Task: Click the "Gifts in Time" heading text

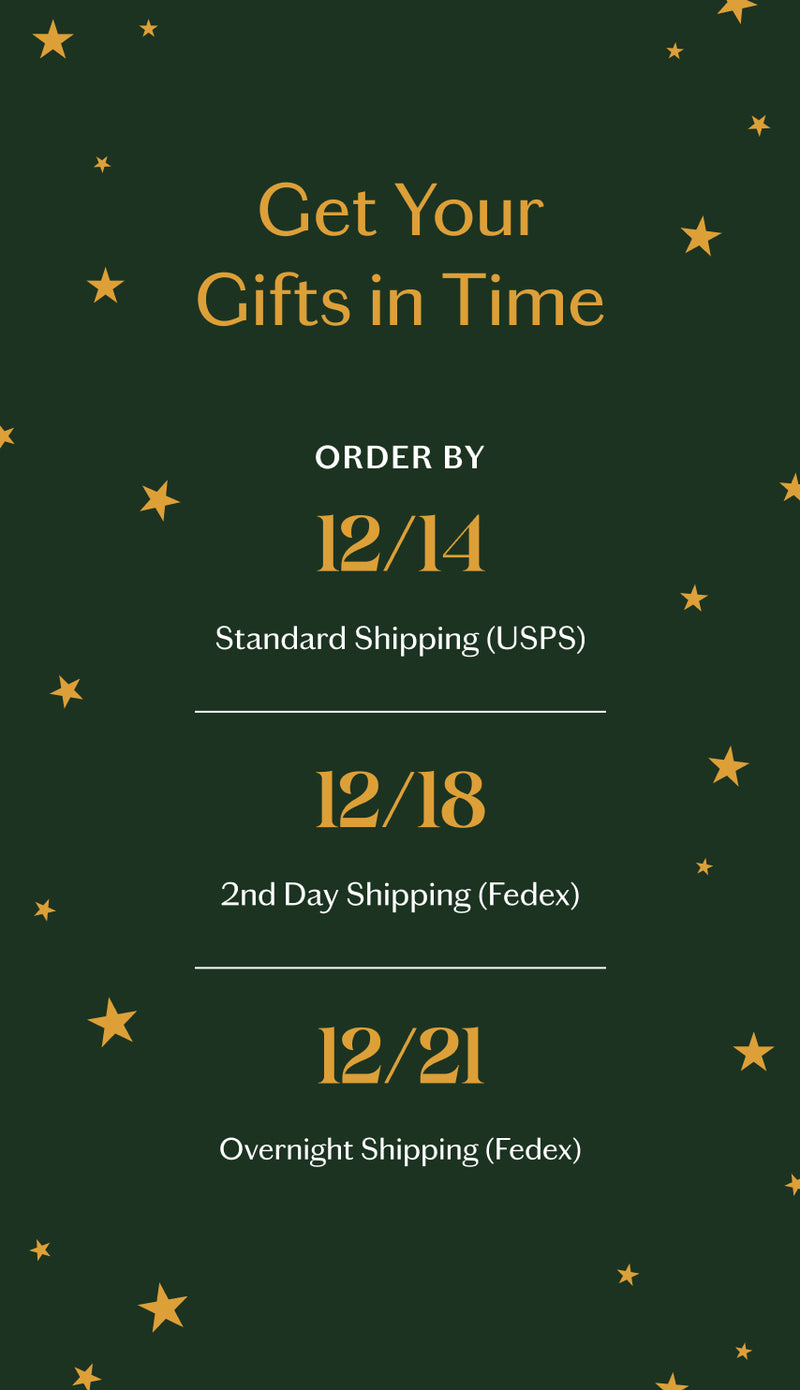Action: pyautogui.click(x=400, y=300)
